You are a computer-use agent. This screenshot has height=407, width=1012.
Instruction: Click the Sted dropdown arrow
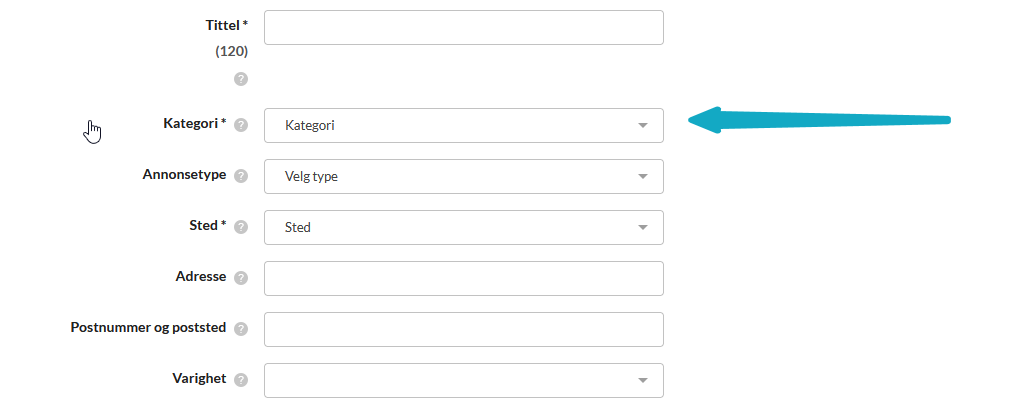pos(643,228)
